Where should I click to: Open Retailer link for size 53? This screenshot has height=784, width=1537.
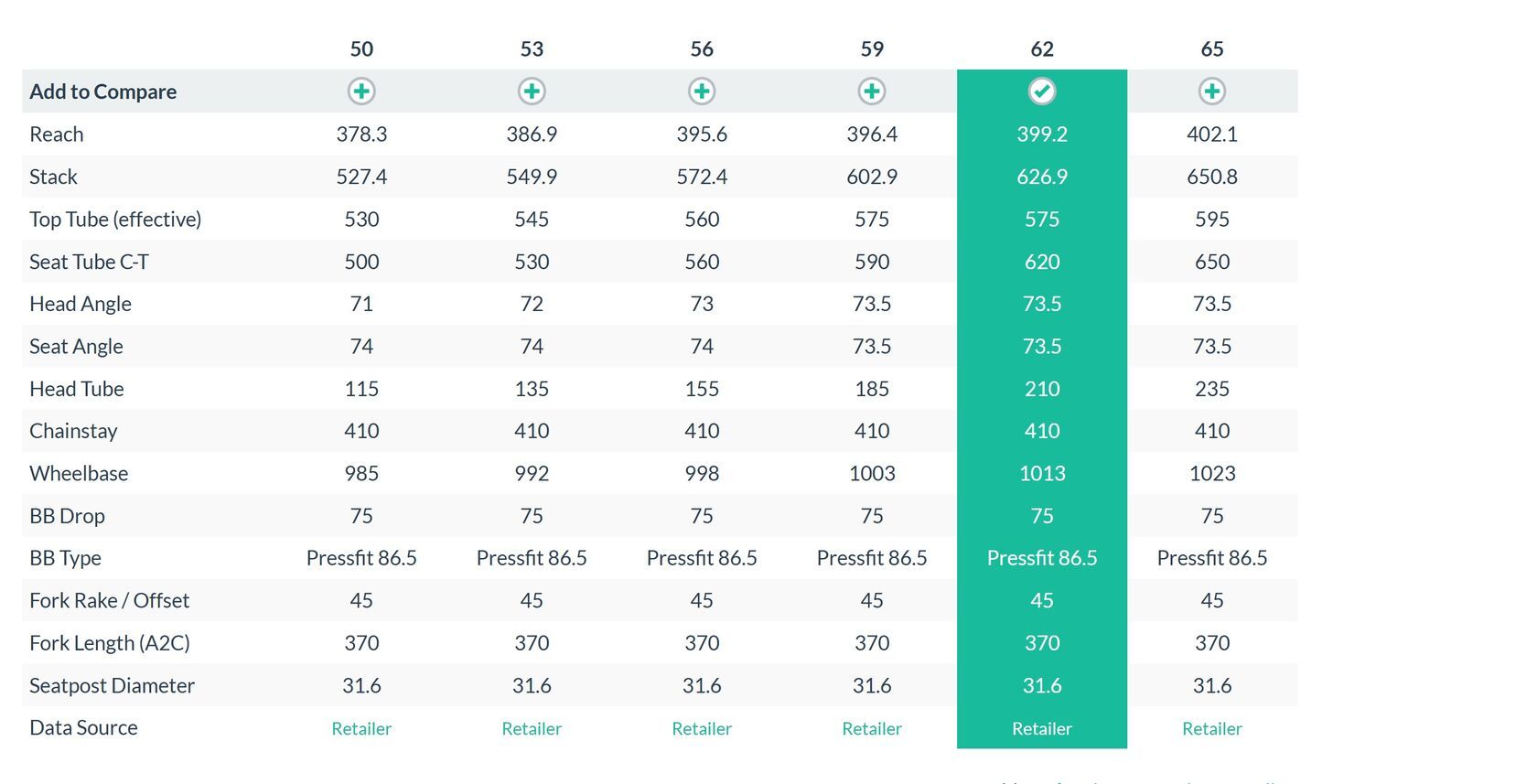[532, 729]
